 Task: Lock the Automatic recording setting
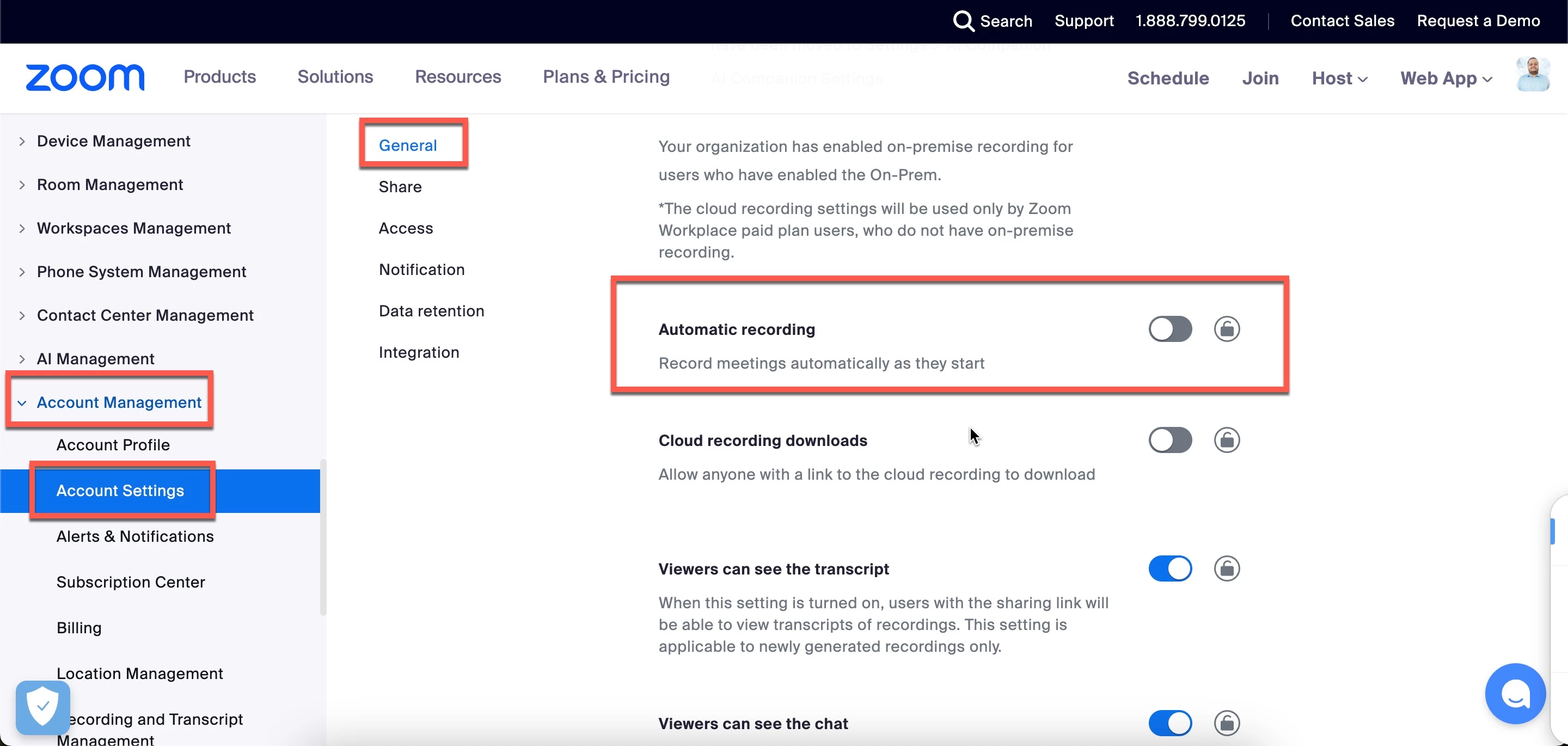click(1227, 329)
